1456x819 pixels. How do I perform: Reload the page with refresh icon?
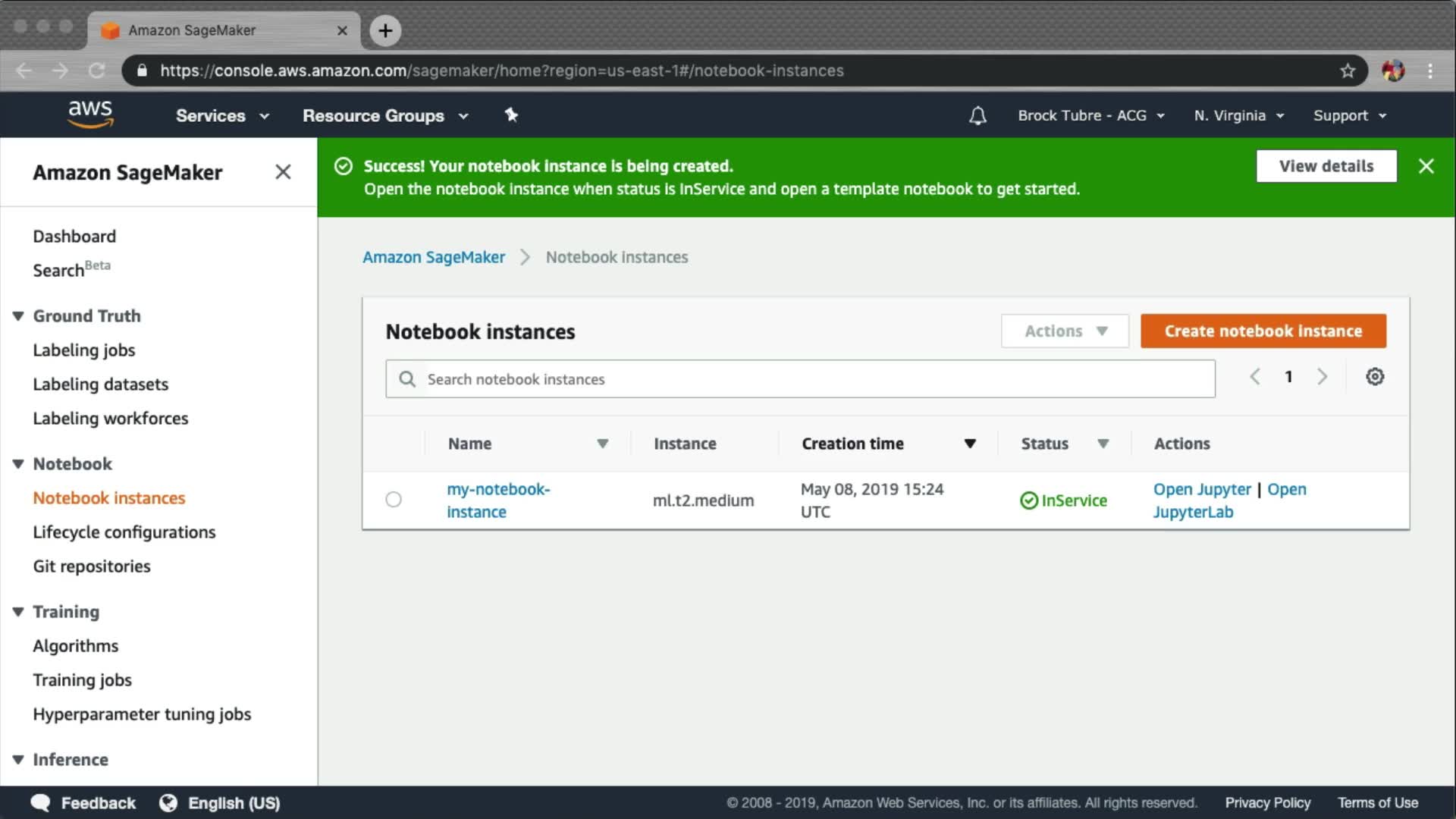pos(97,71)
